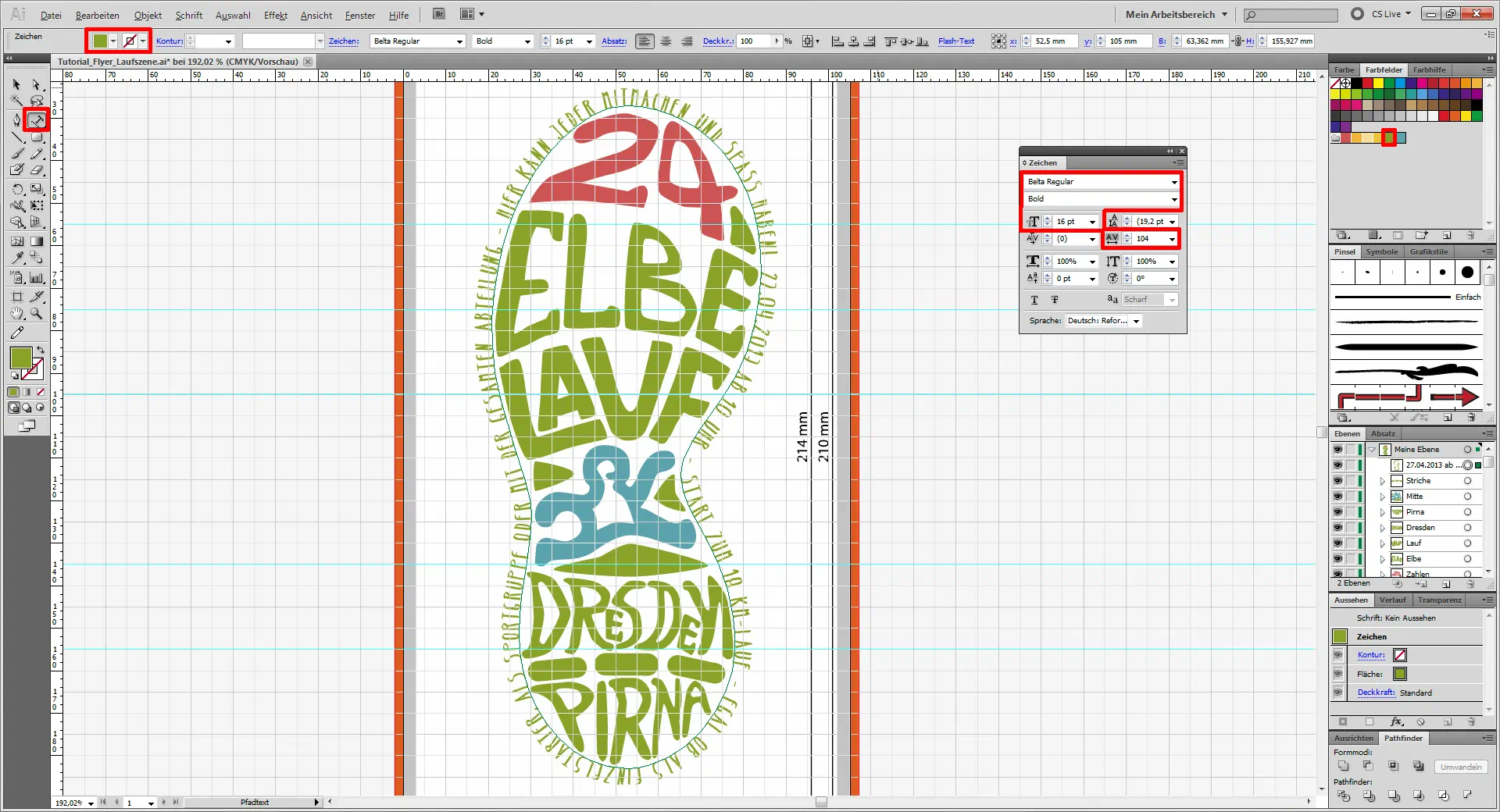Center-align text in the control bar
This screenshot has width=1500, height=812.
pos(666,41)
